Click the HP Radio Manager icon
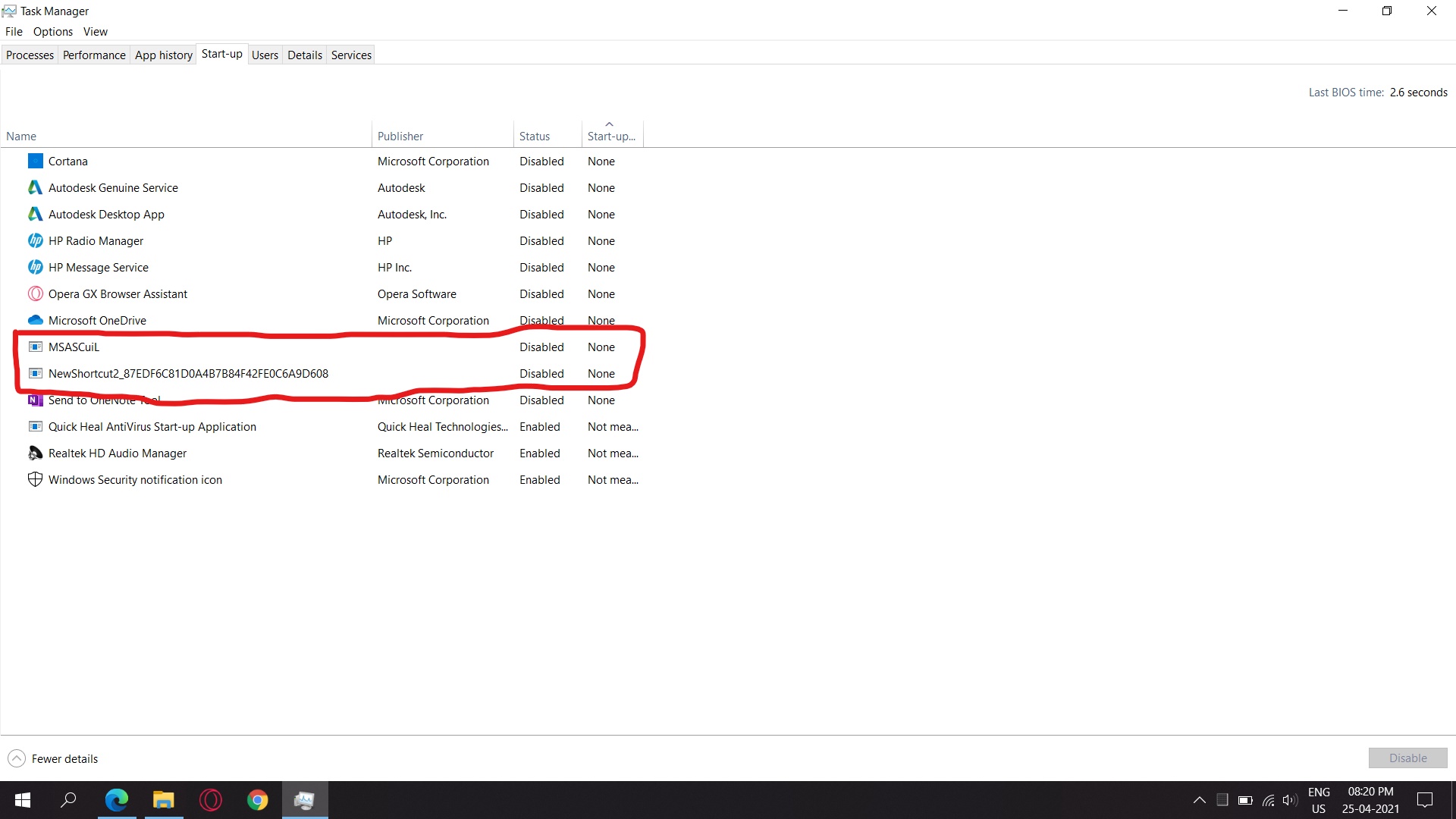1456x819 pixels. [x=35, y=240]
